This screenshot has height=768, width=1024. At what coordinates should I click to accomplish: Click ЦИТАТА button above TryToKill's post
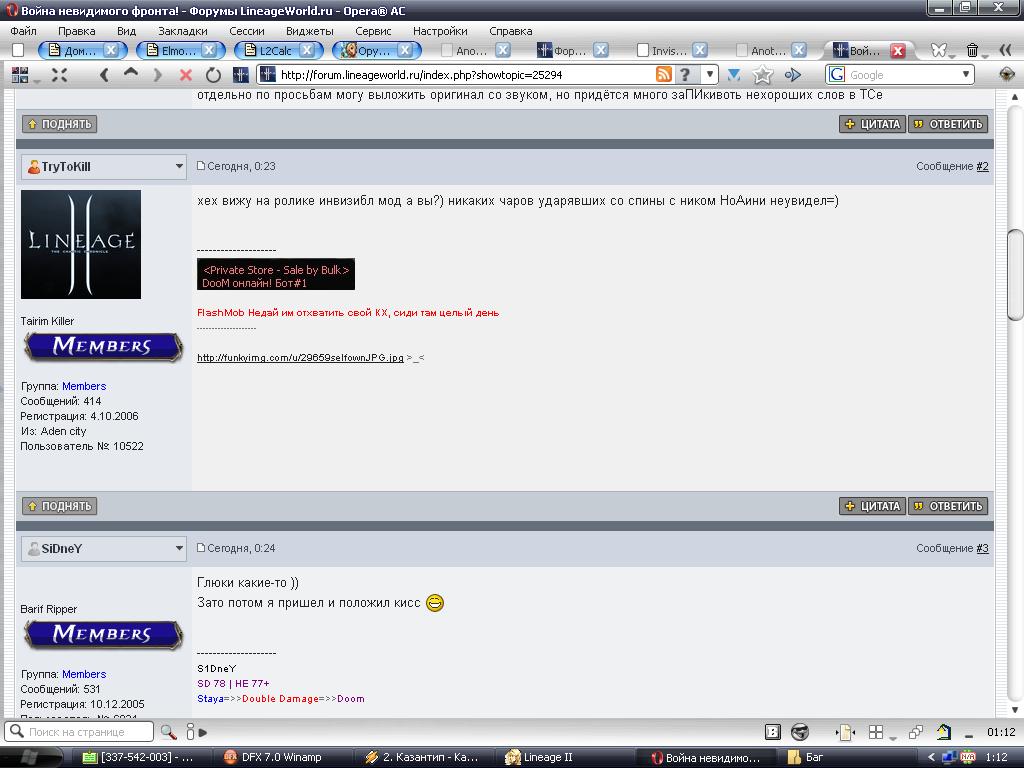[872, 124]
